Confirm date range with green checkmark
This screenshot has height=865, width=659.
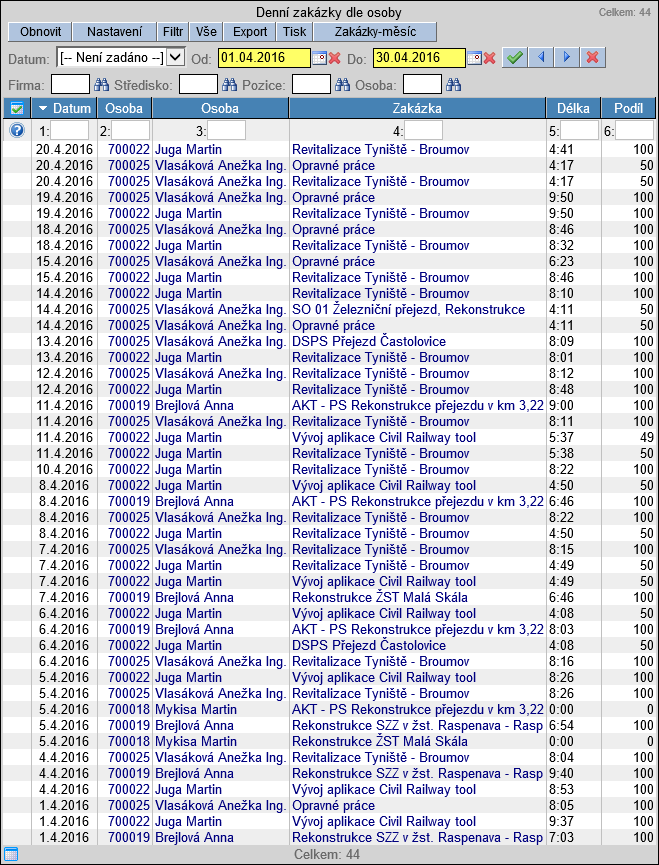514,58
